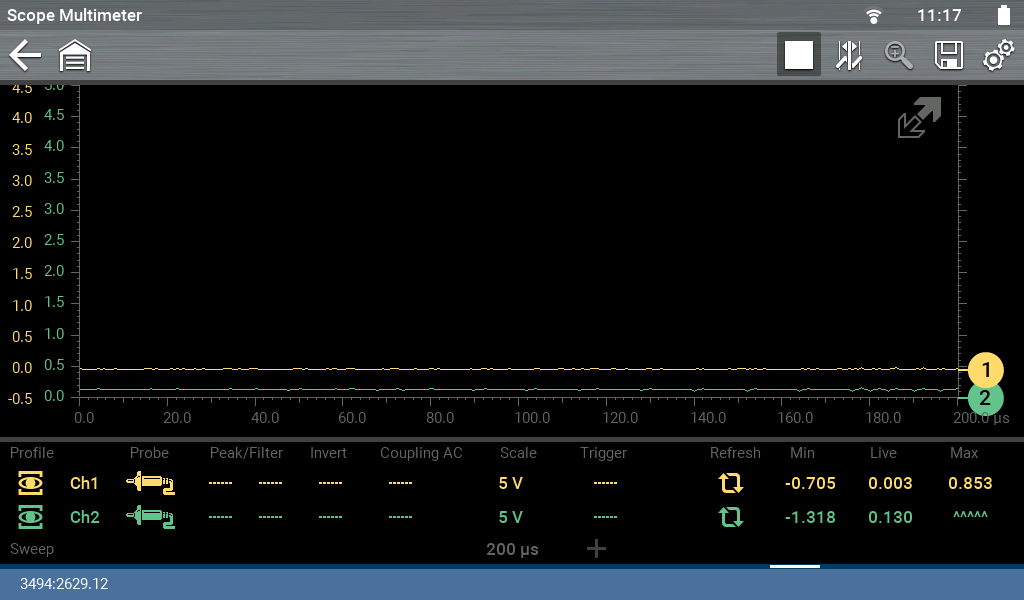Expand the graph to full screen
1024x600 pixels.
point(918,118)
